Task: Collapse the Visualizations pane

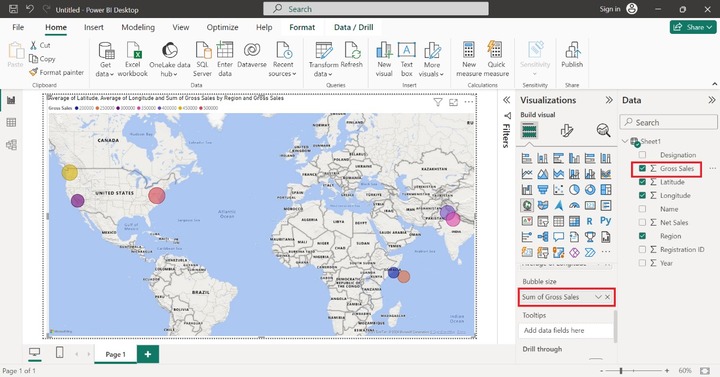Action: (609, 100)
